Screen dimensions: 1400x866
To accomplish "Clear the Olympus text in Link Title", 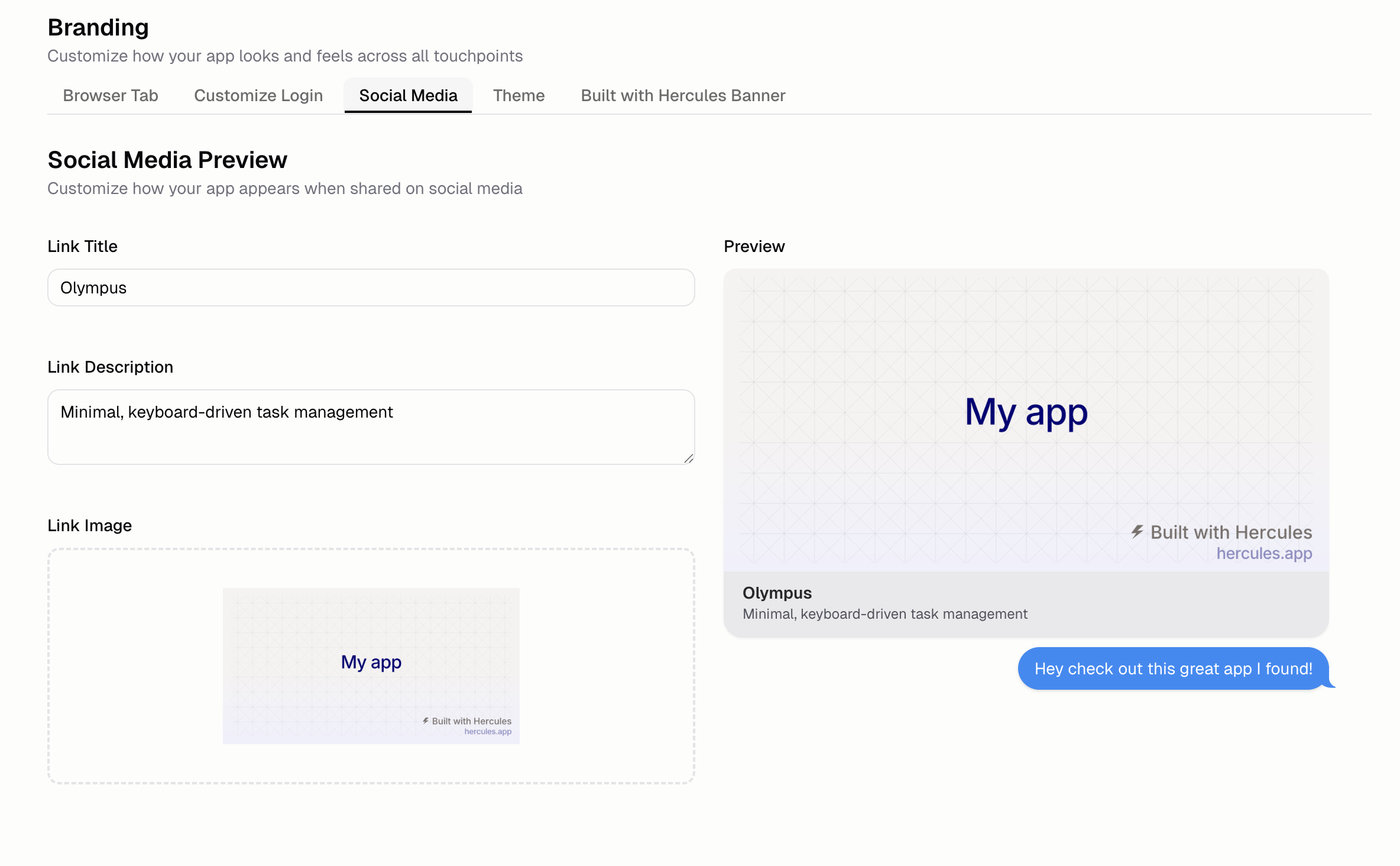I will click(x=93, y=287).
